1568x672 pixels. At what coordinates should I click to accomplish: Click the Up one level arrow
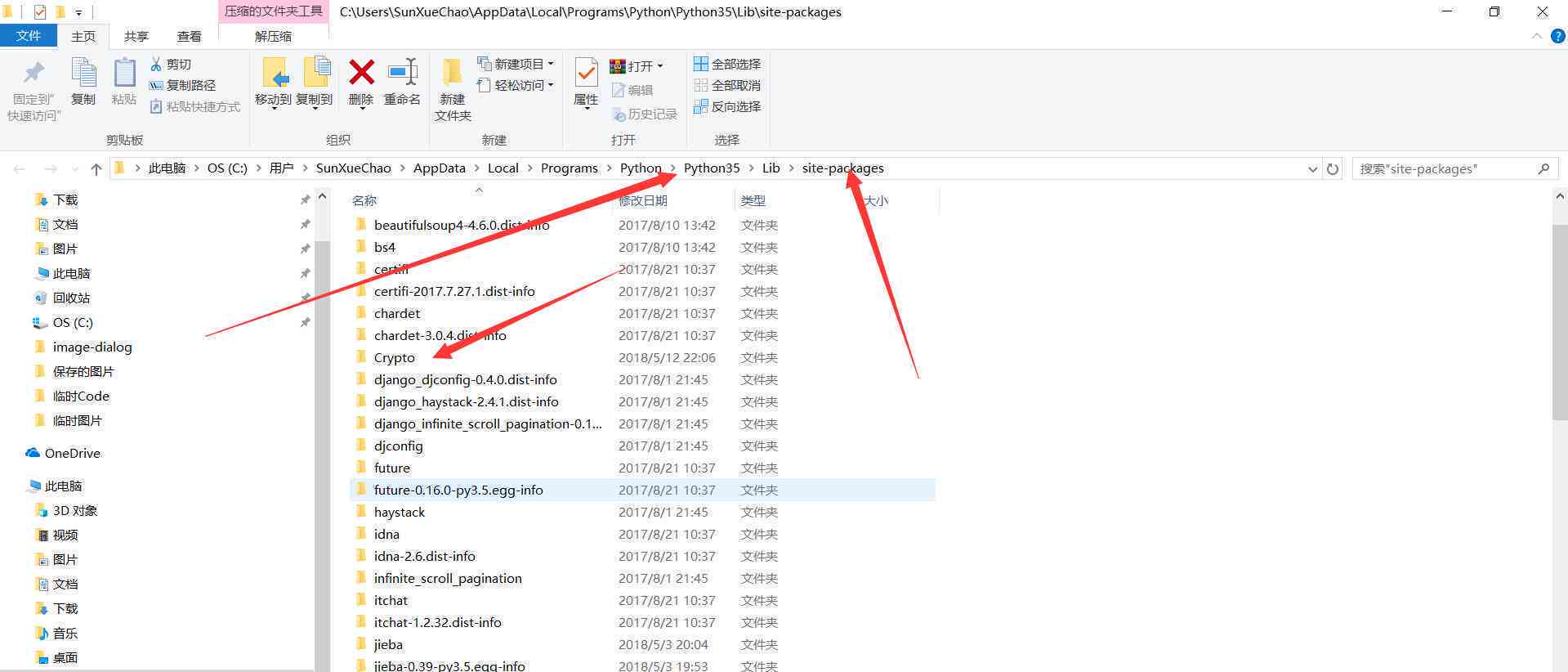pyautogui.click(x=96, y=168)
